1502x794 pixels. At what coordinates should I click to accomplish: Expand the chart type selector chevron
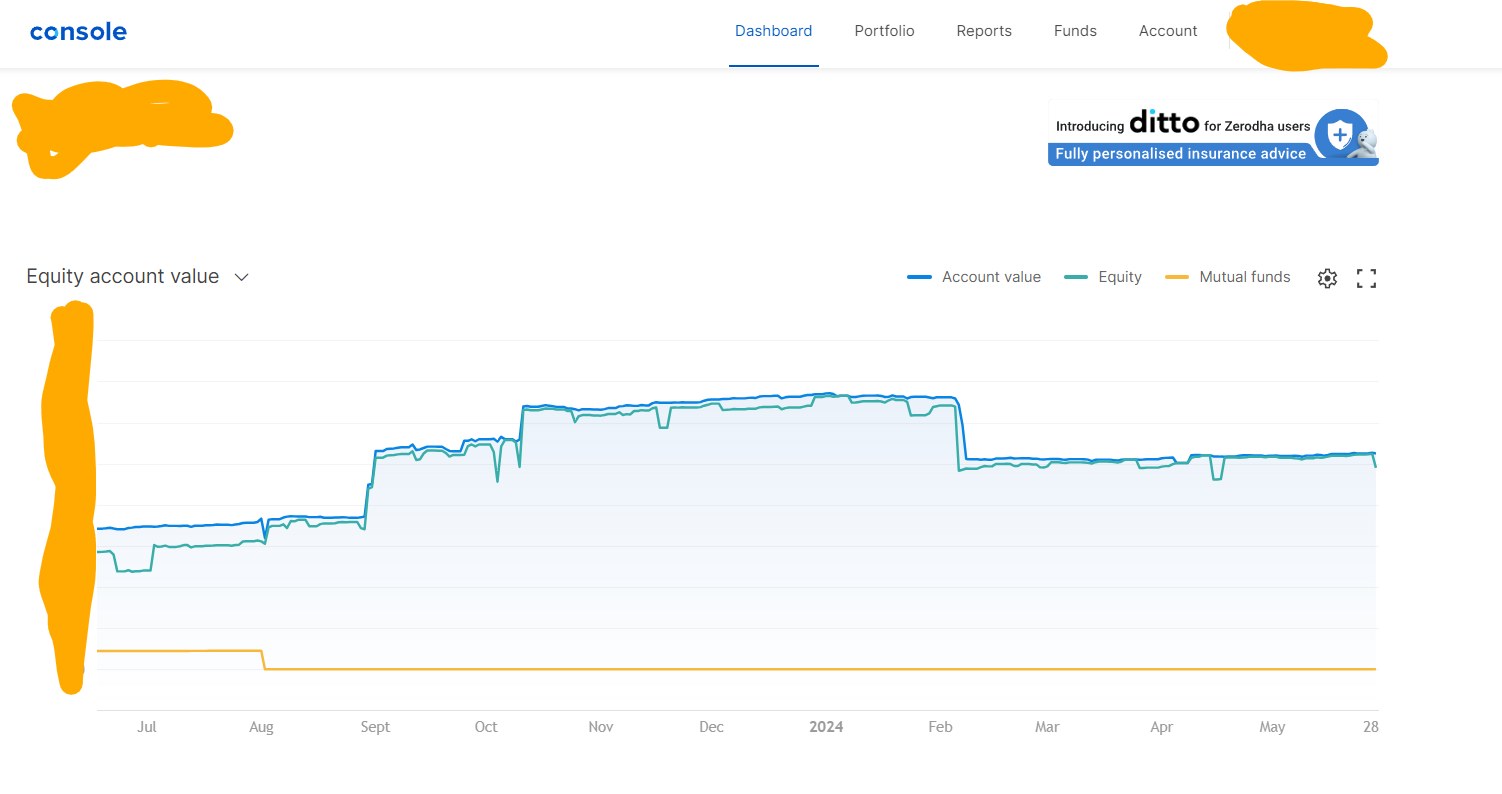(x=240, y=277)
